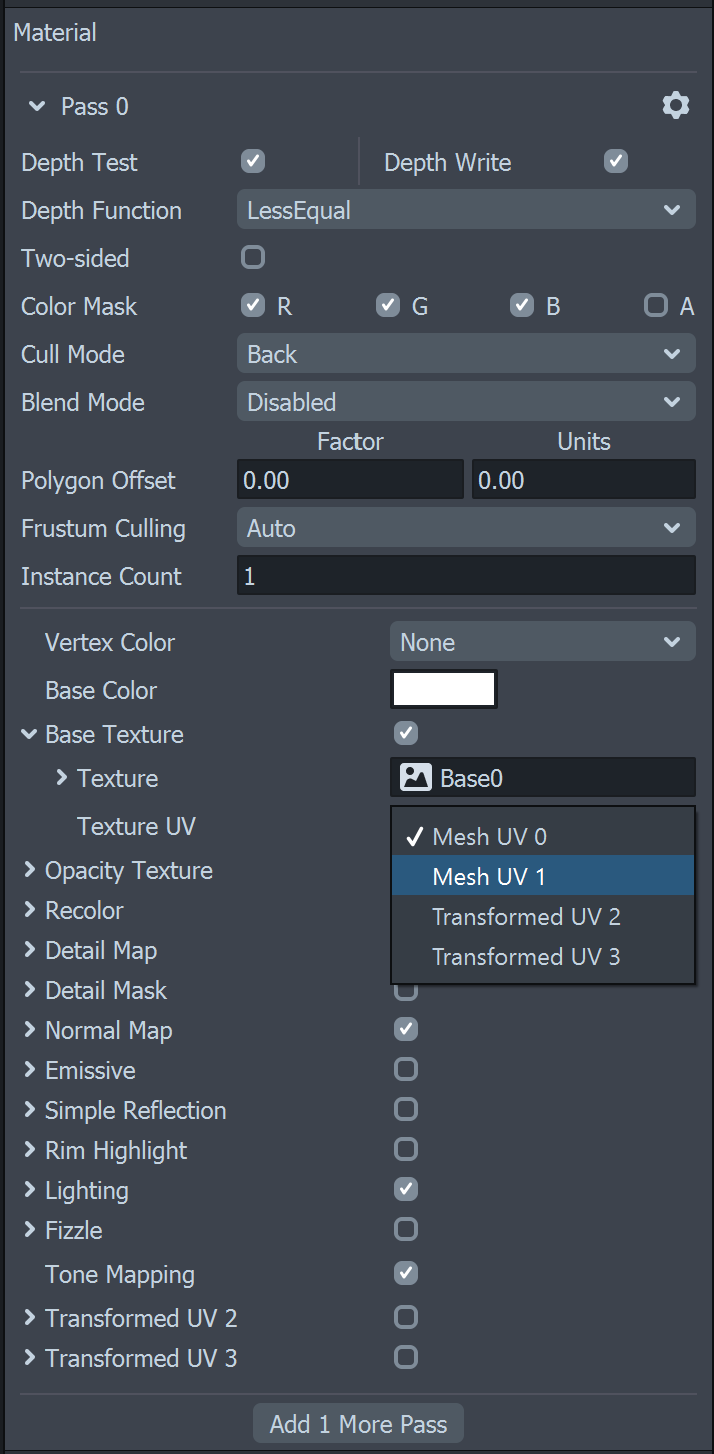Toggle the Depth Write checkbox
Viewport: 714px width, 1454px height.
tap(616, 162)
